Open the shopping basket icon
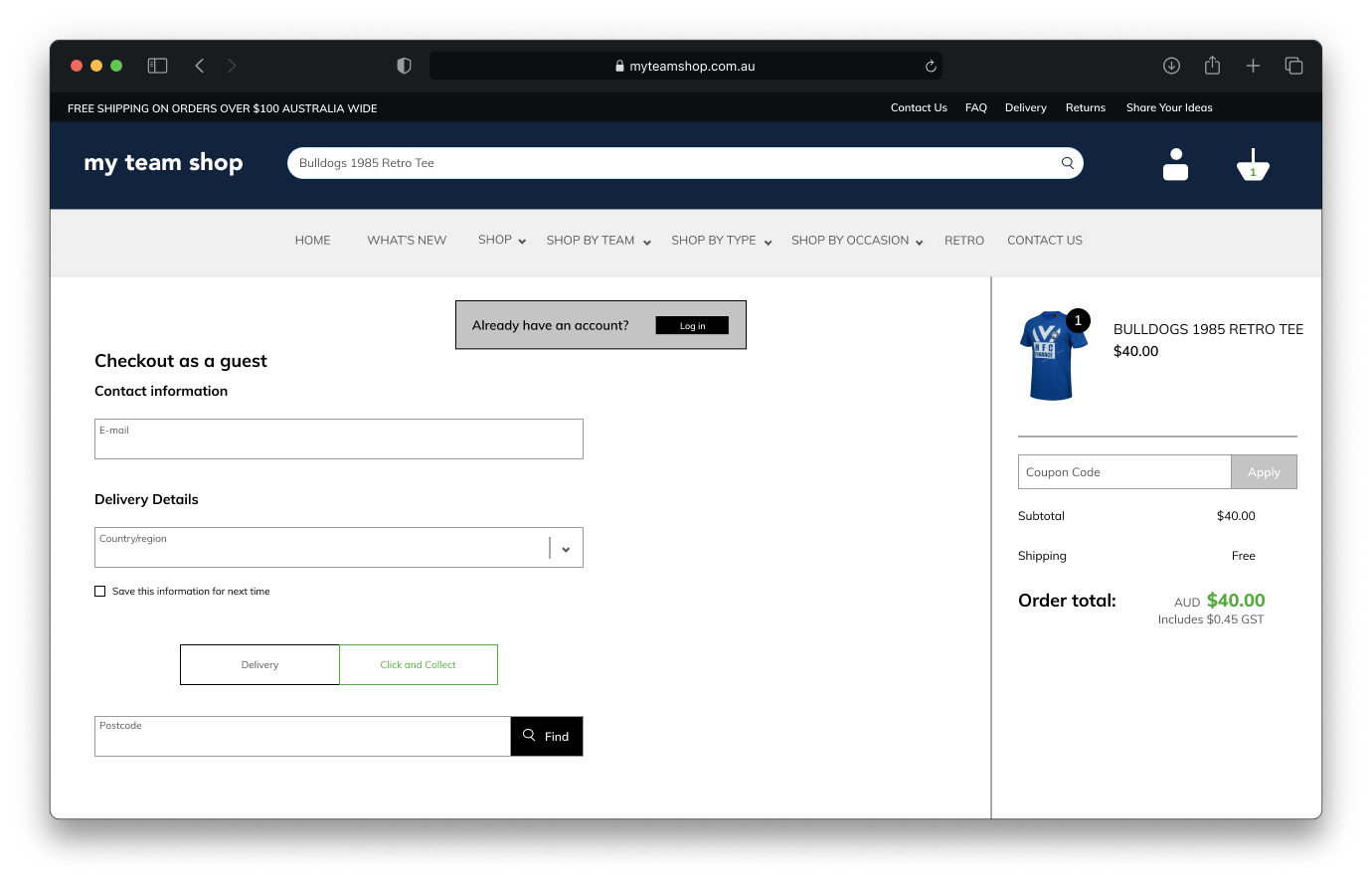This screenshot has height=879, width=1372. tap(1253, 165)
